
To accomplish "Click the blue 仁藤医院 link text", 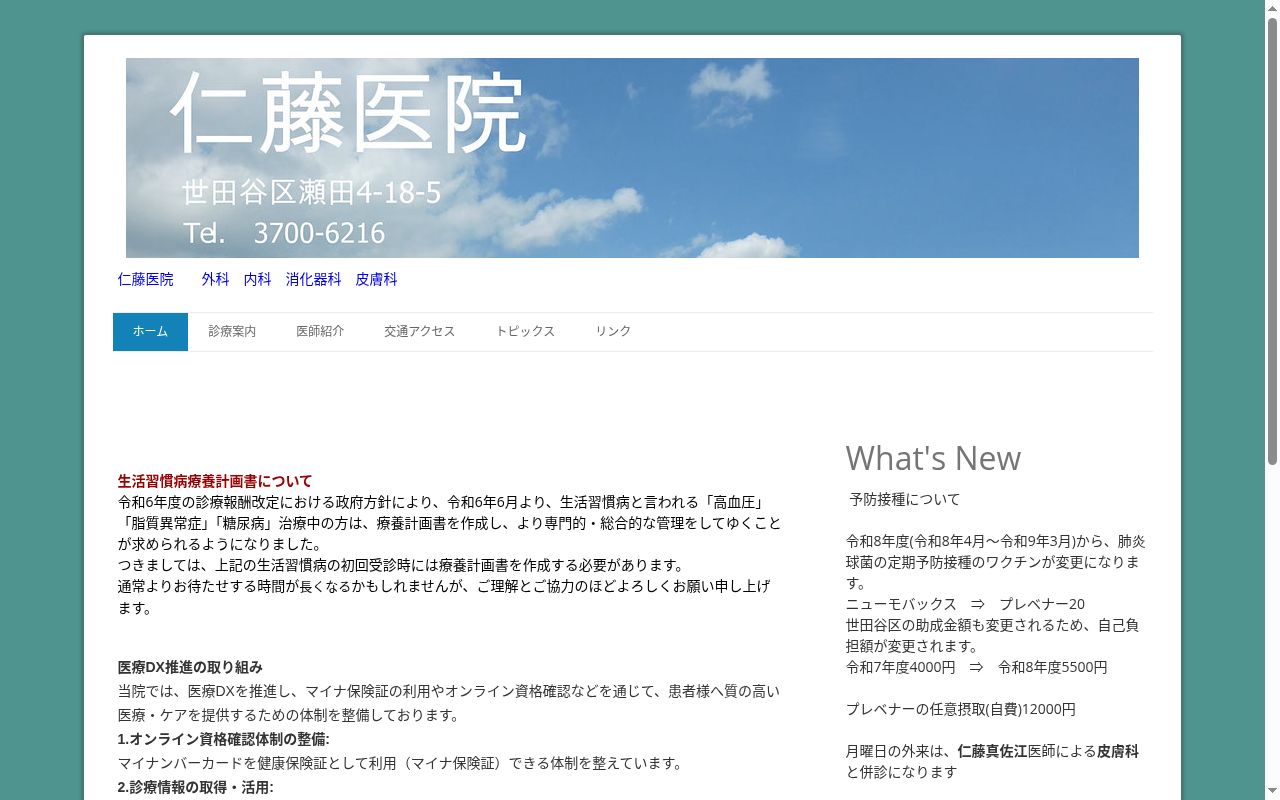I will pyautogui.click(x=145, y=280).
